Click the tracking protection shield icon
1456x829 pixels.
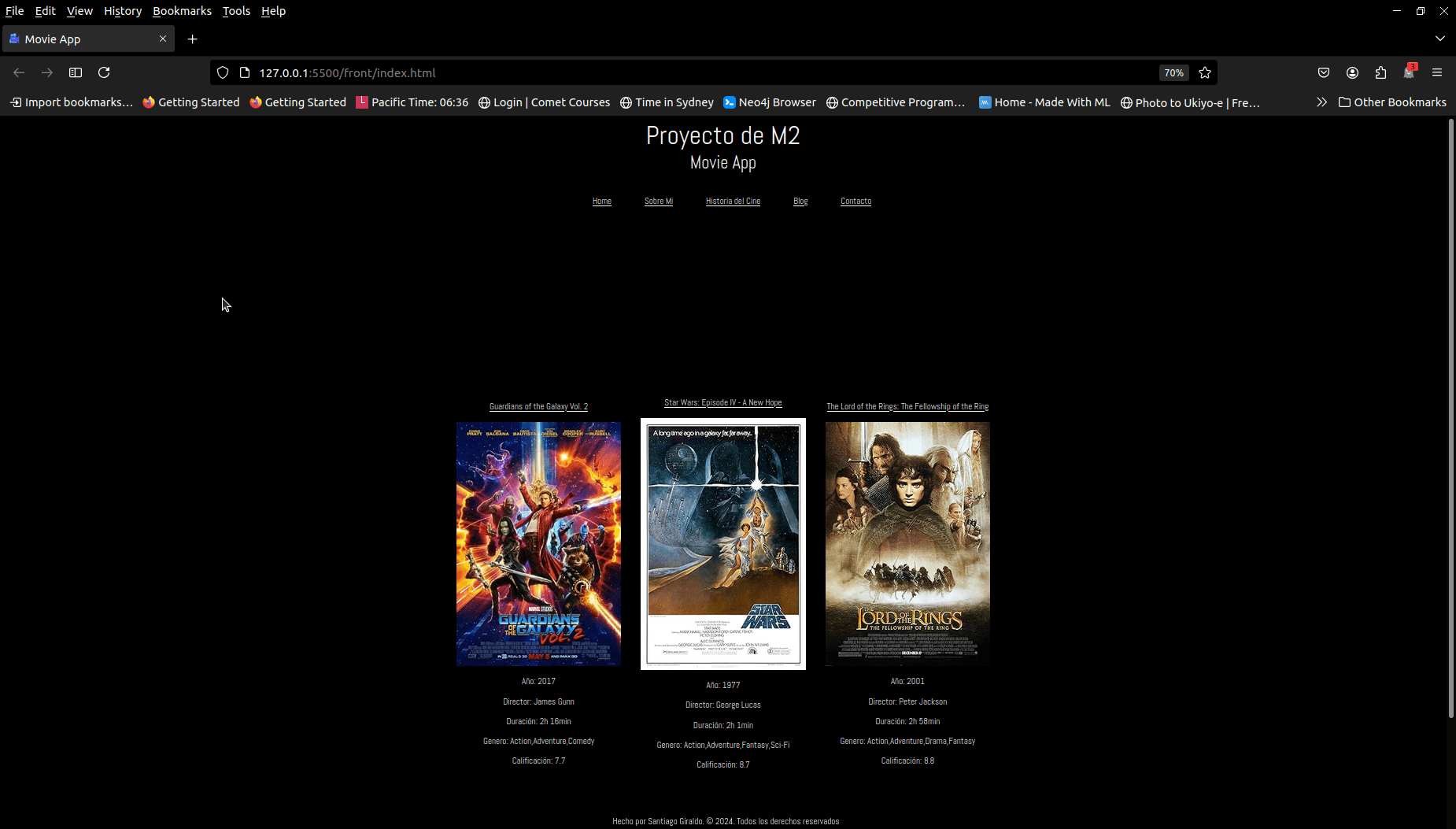(x=223, y=72)
